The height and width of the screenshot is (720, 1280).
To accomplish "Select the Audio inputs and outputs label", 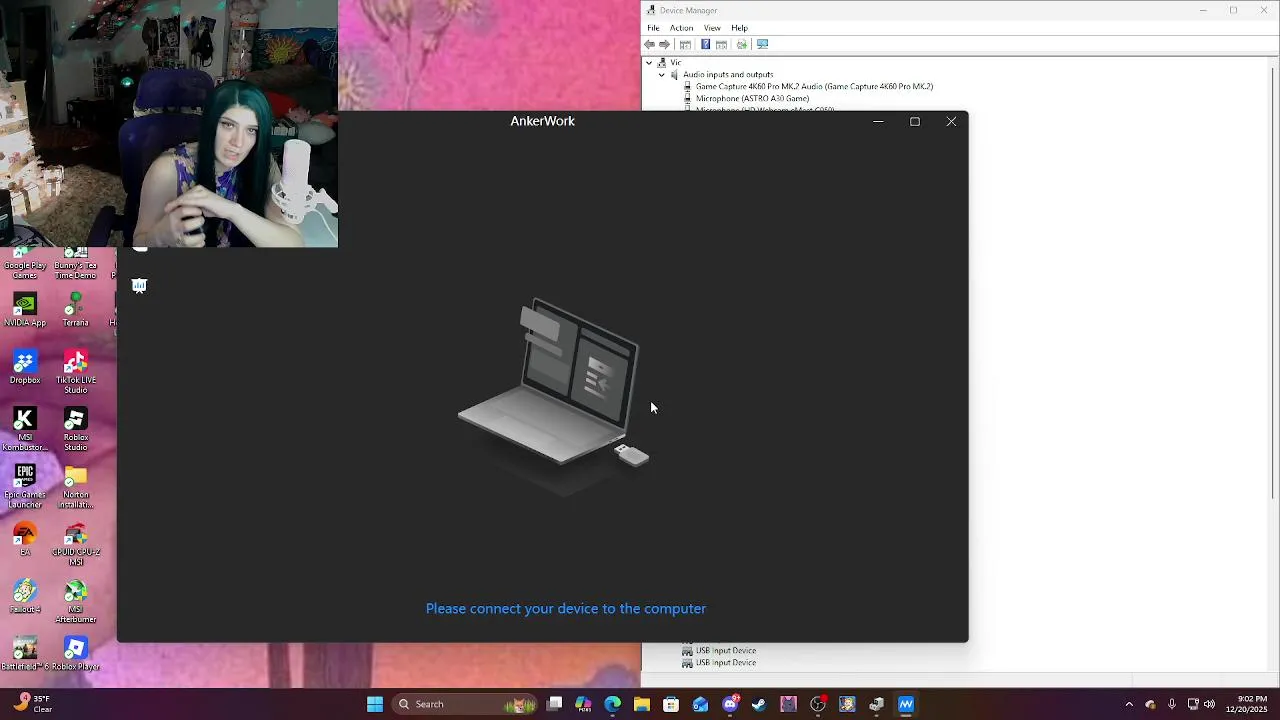I will pyautogui.click(x=728, y=75).
